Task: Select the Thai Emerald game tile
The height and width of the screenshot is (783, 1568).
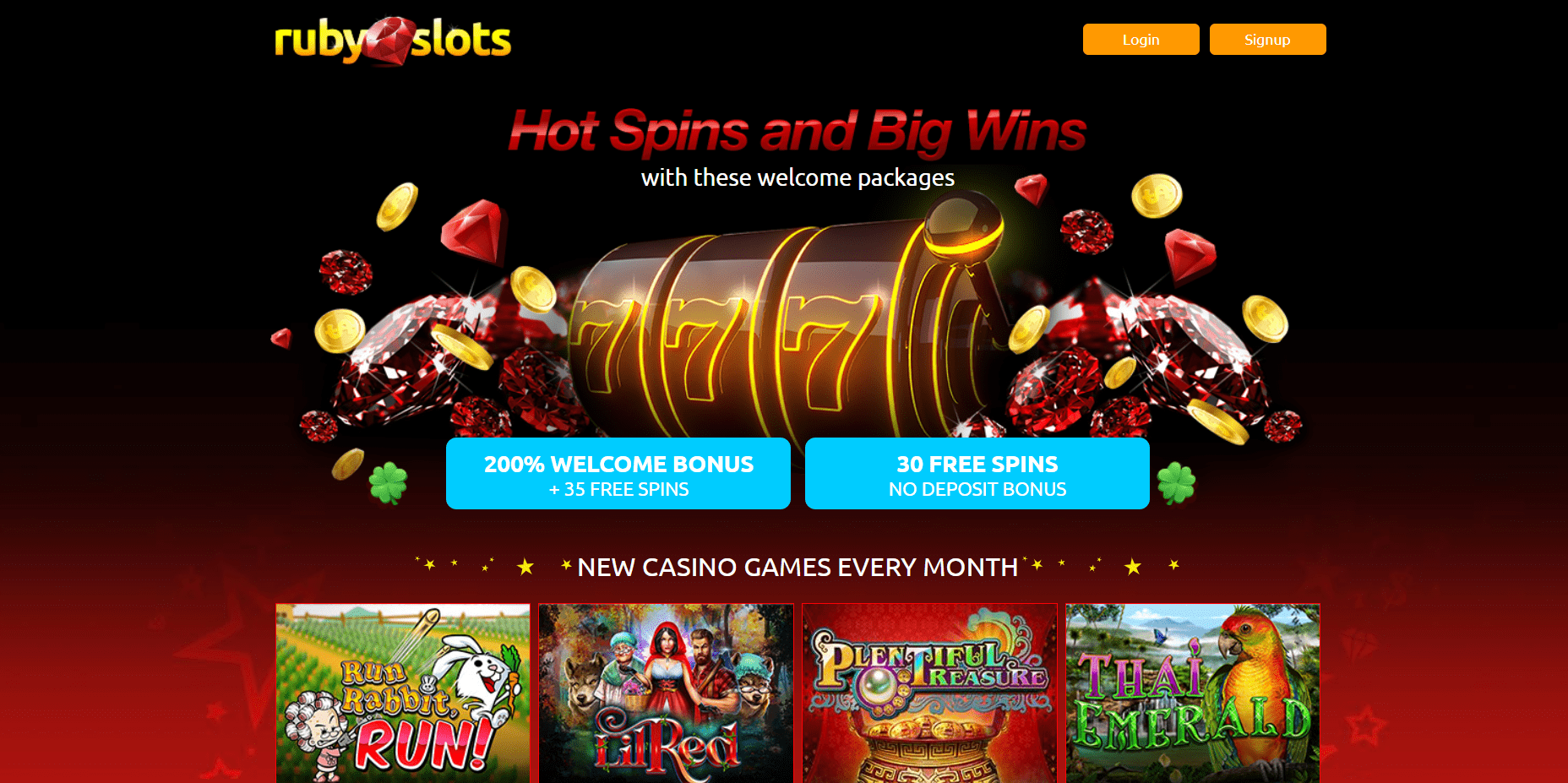Action: 1193,693
